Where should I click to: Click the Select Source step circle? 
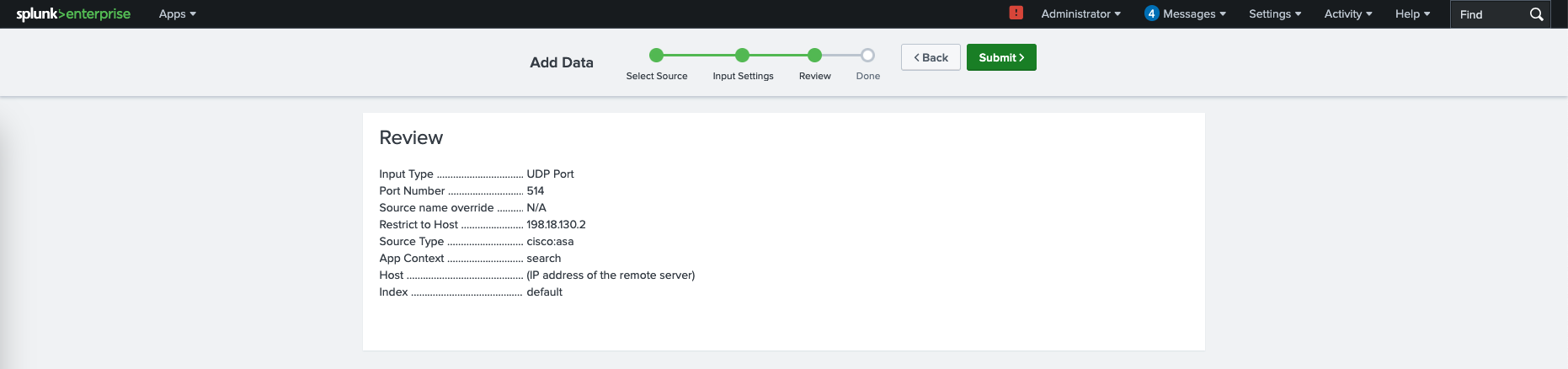pyautogui.click(x=657, y=56)
